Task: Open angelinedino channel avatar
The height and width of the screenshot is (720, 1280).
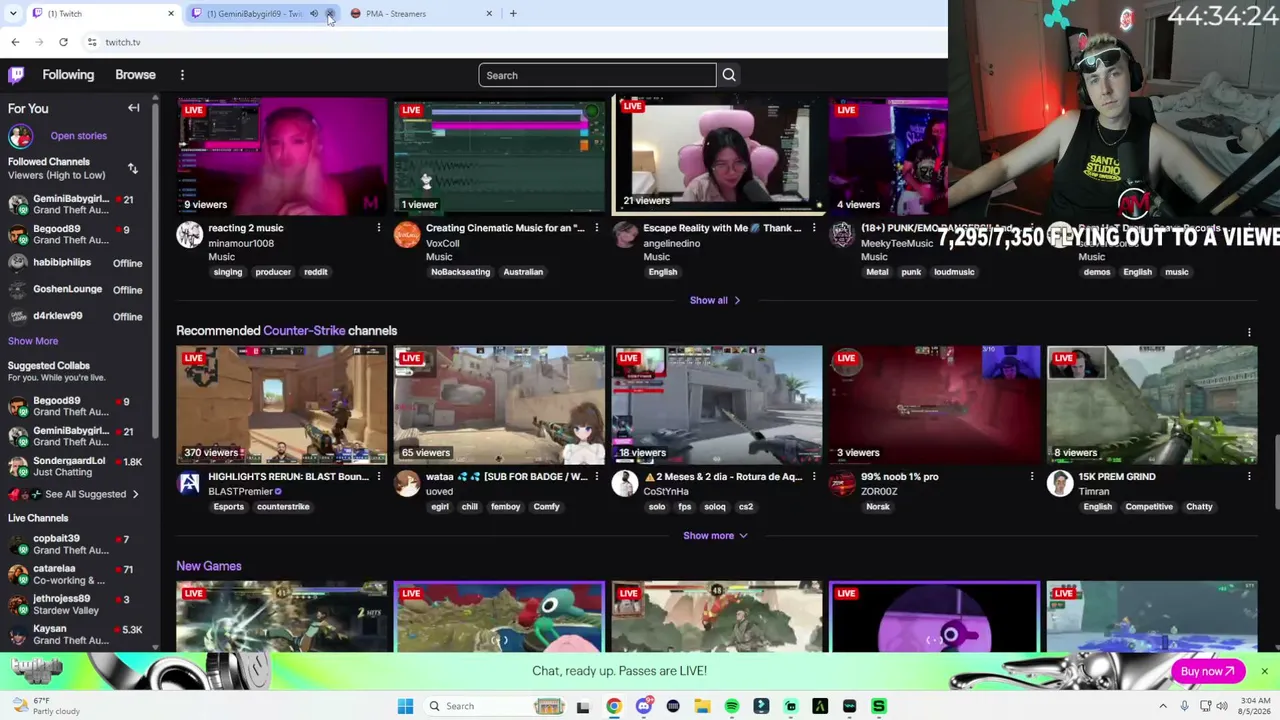Action: tap(625, 235)
